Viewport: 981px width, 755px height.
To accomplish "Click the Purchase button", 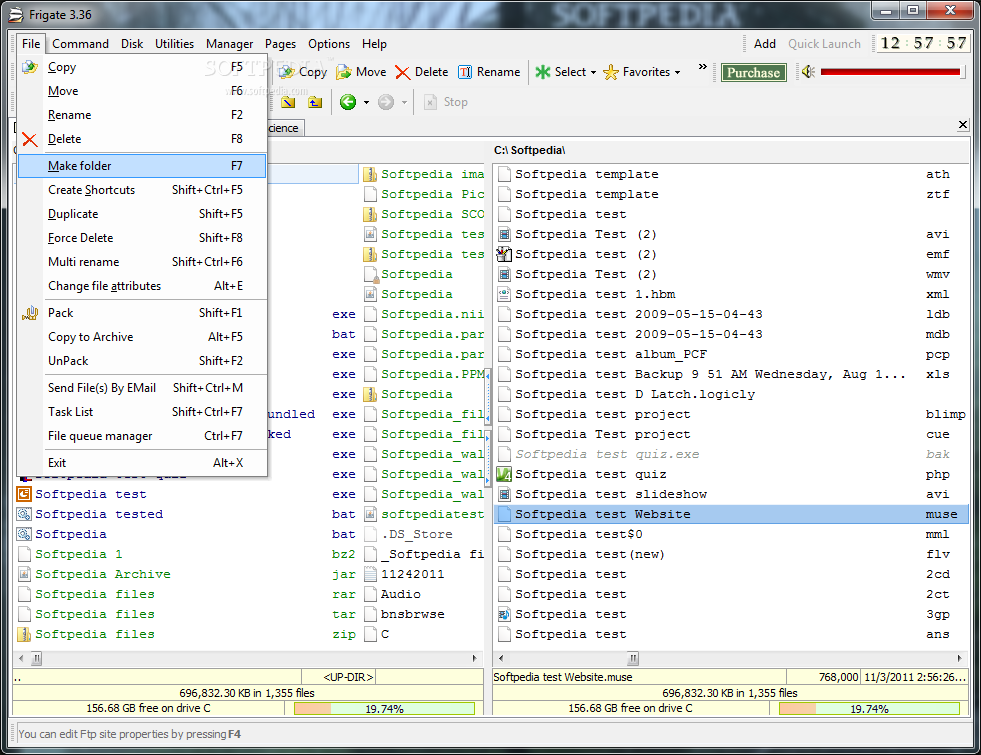I will 753,73.
